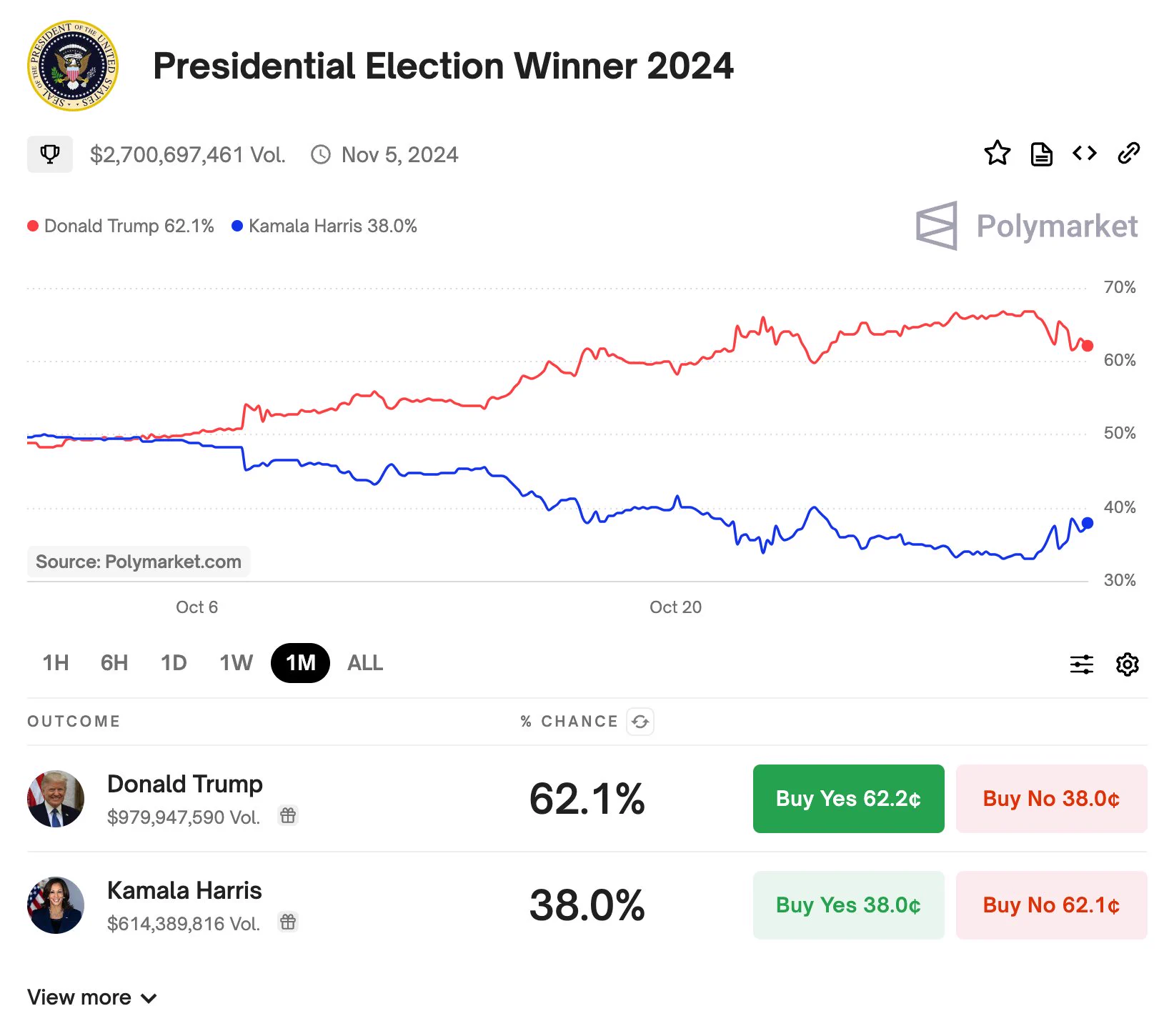Image resolution: width=1169 pixels, height=1036 pixels.
Task: Buy No for Harris at 62.1¢
Action: point(1051,905)
